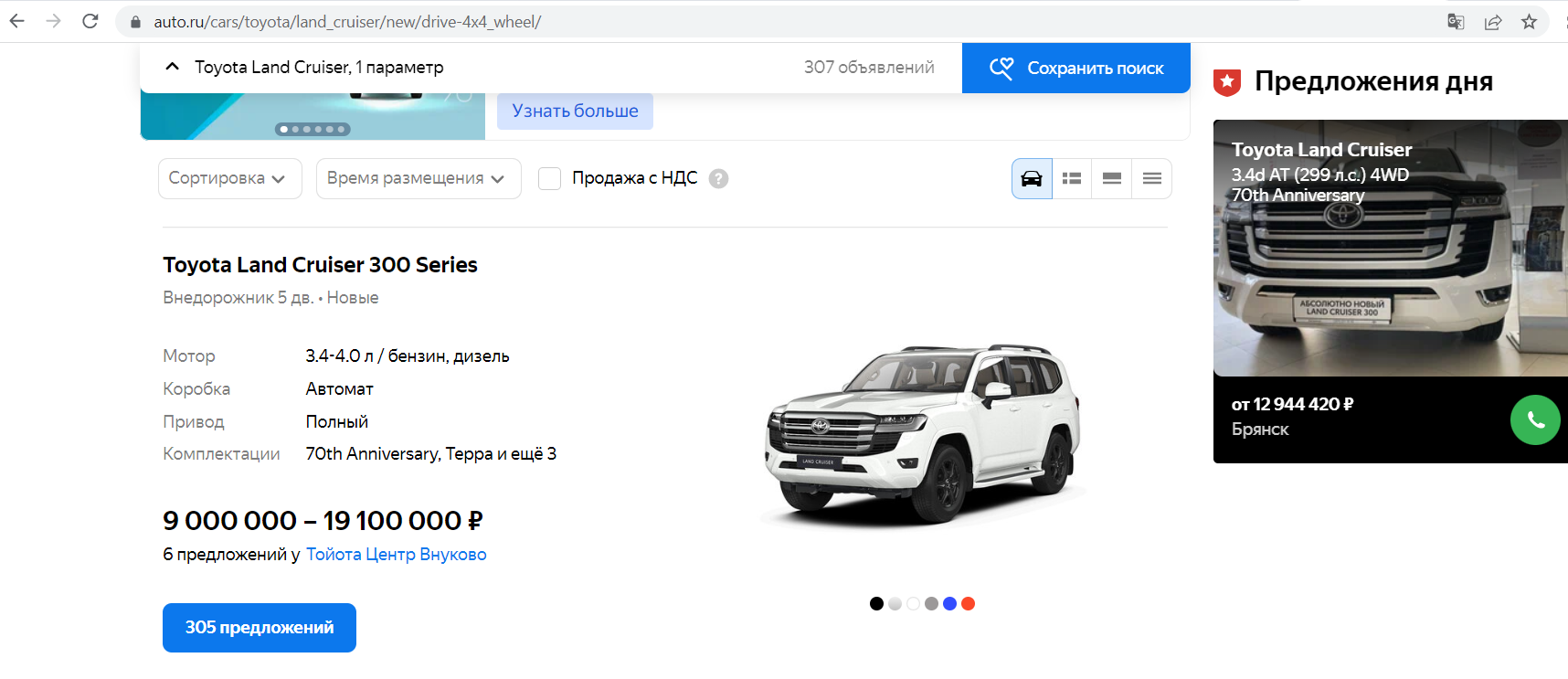This screenshot has width=1568, height=679.
Task: Click the 307 объявлений count
Action: pos(869,68)
